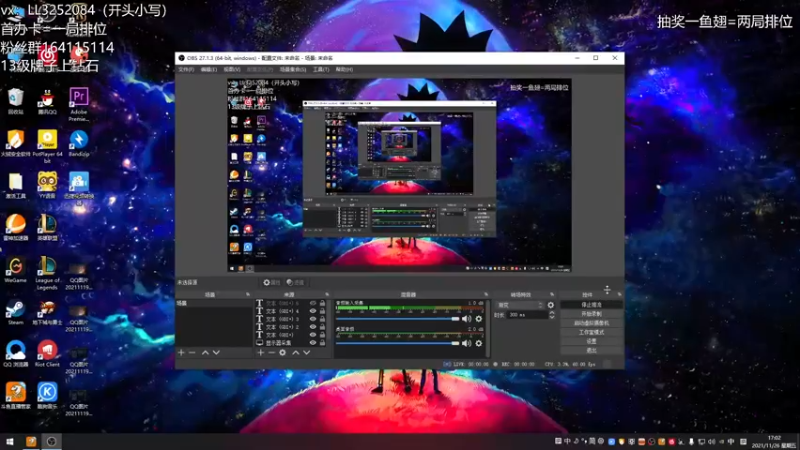800x450 pixels.
Task: Open settings gear for 桌面音频 channel
Action: 479,343
